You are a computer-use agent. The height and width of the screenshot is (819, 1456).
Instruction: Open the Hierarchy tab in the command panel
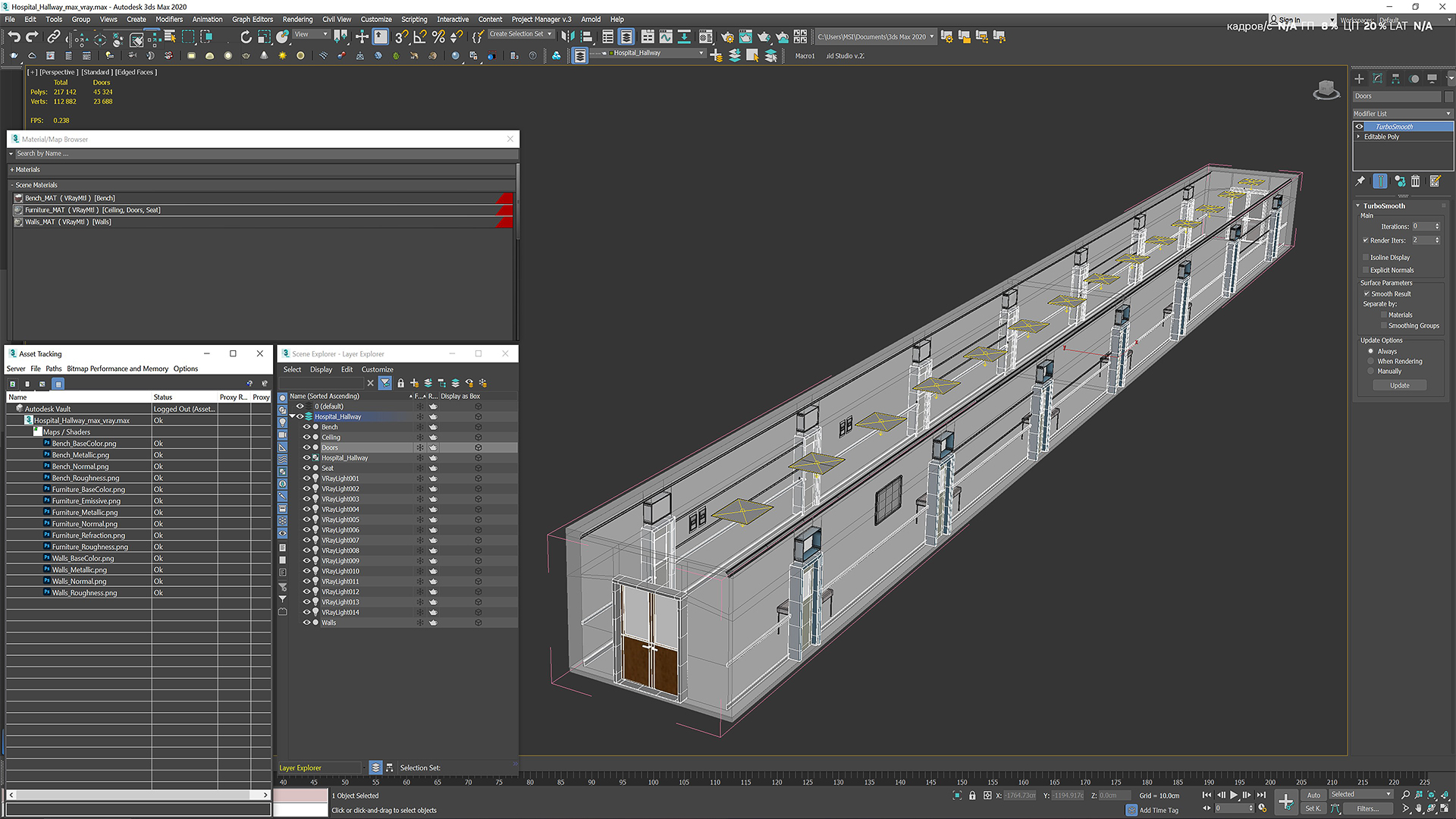(x=1395, y=78)
